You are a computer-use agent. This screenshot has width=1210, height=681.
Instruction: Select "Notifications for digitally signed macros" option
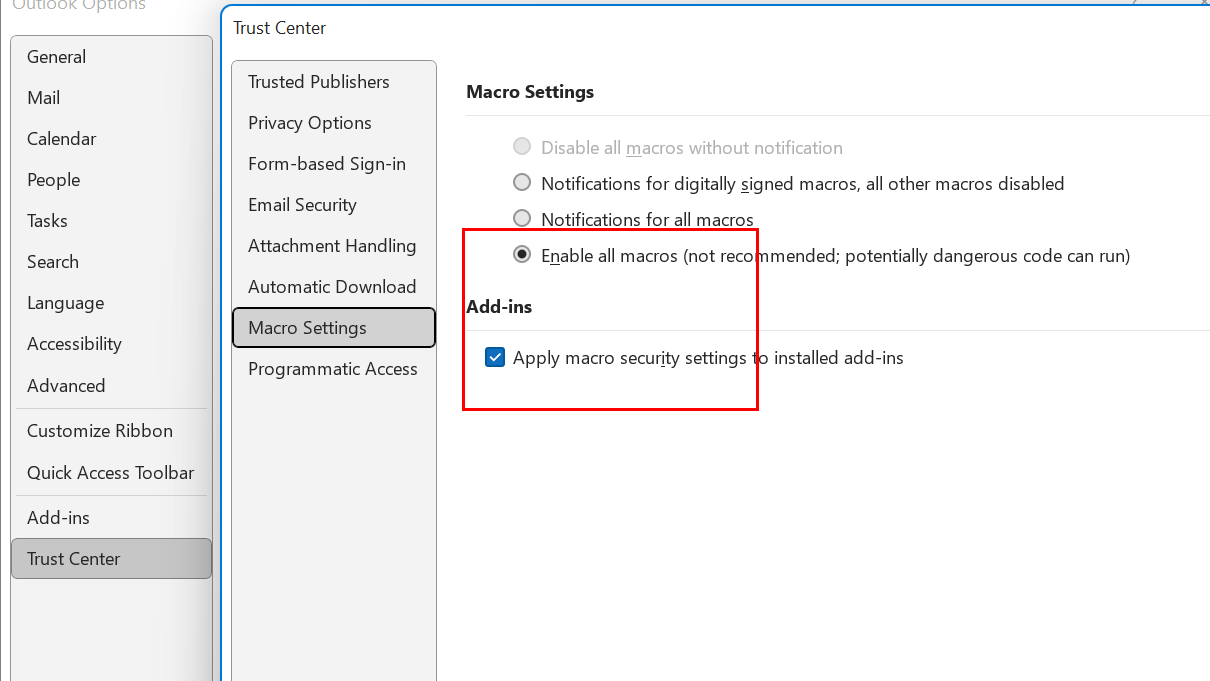tap(521, 182)
